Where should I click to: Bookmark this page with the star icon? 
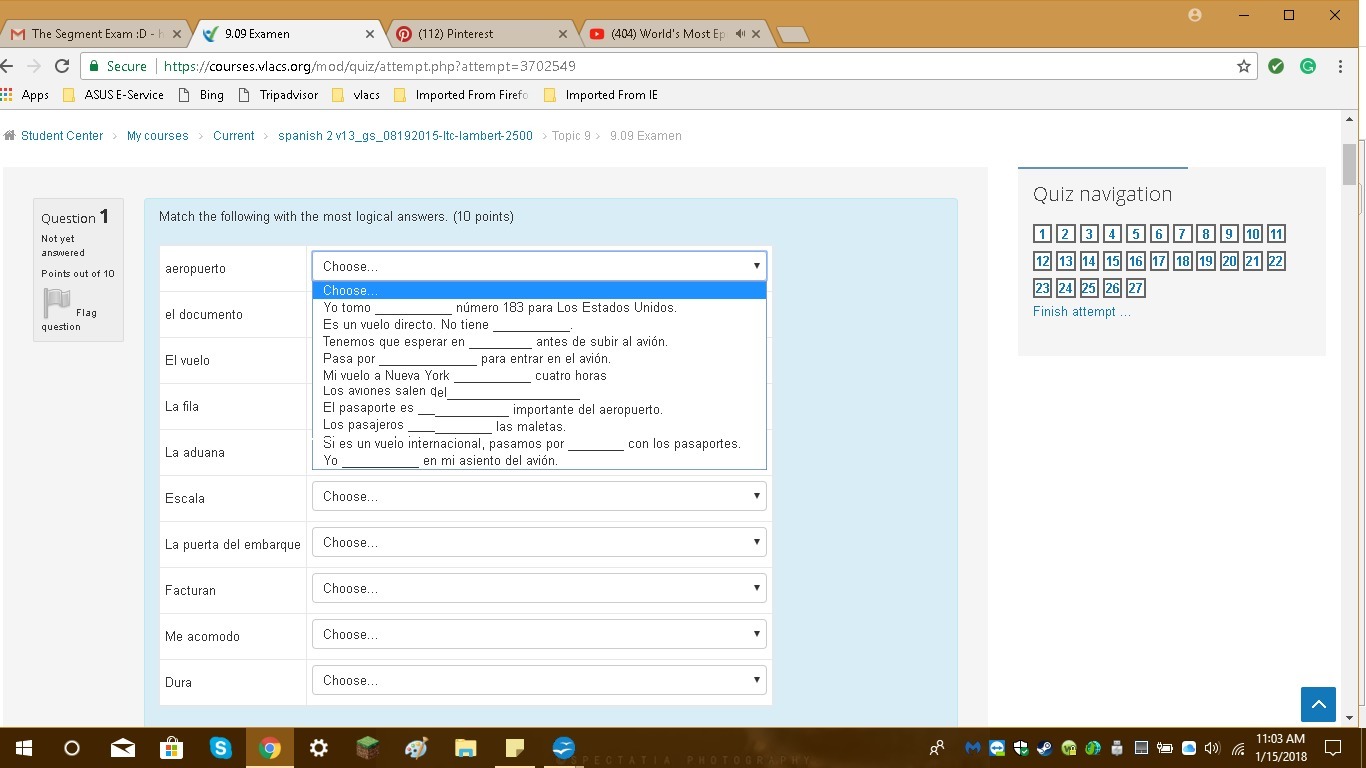(x=1244, y=66)
